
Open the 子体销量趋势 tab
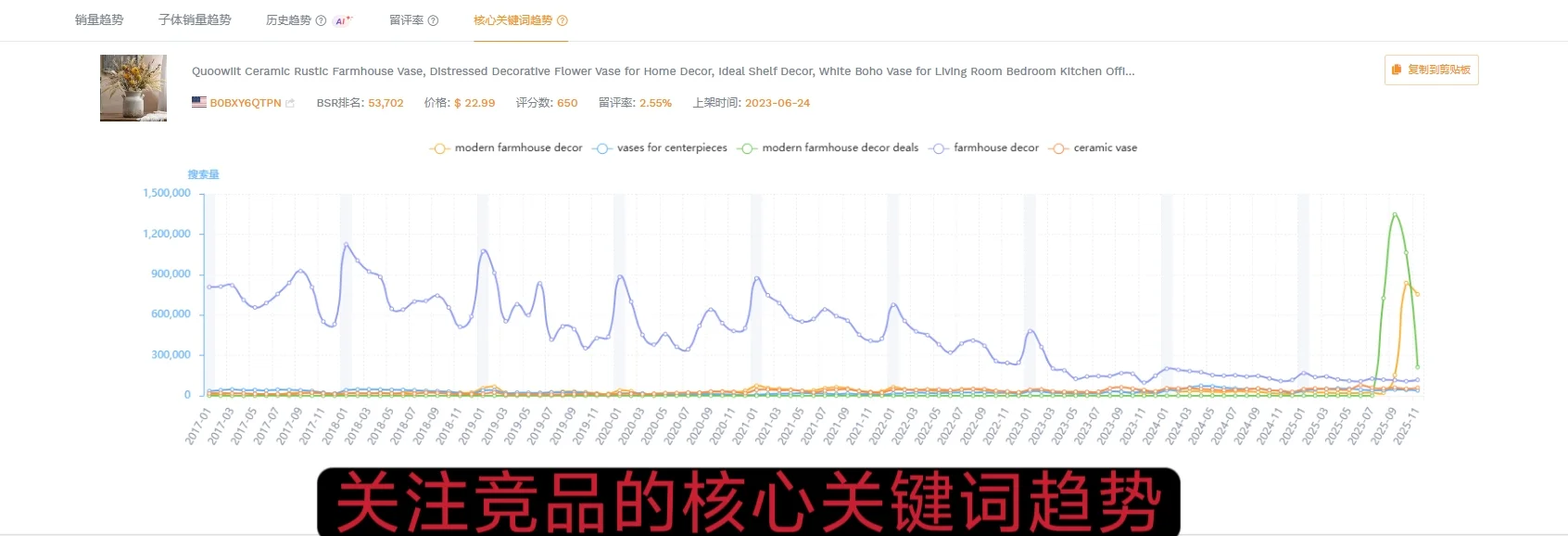pos(195,19)
